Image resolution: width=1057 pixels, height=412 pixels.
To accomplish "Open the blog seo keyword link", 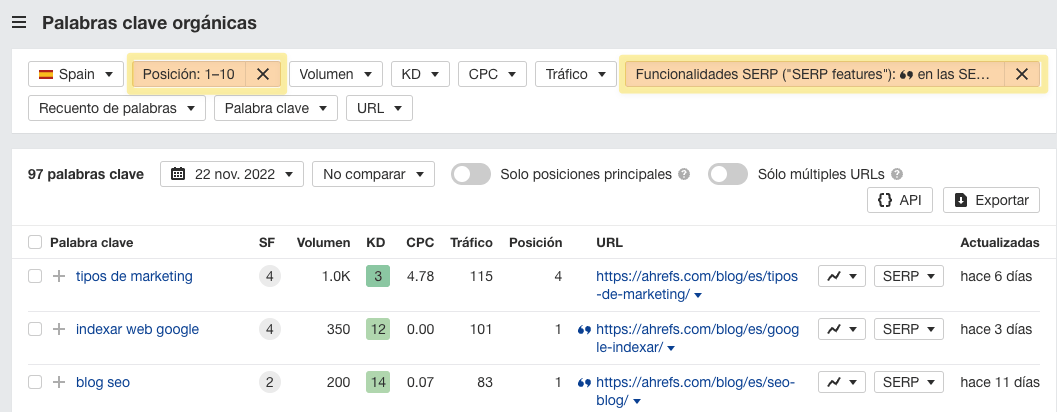I will [102, 382].
